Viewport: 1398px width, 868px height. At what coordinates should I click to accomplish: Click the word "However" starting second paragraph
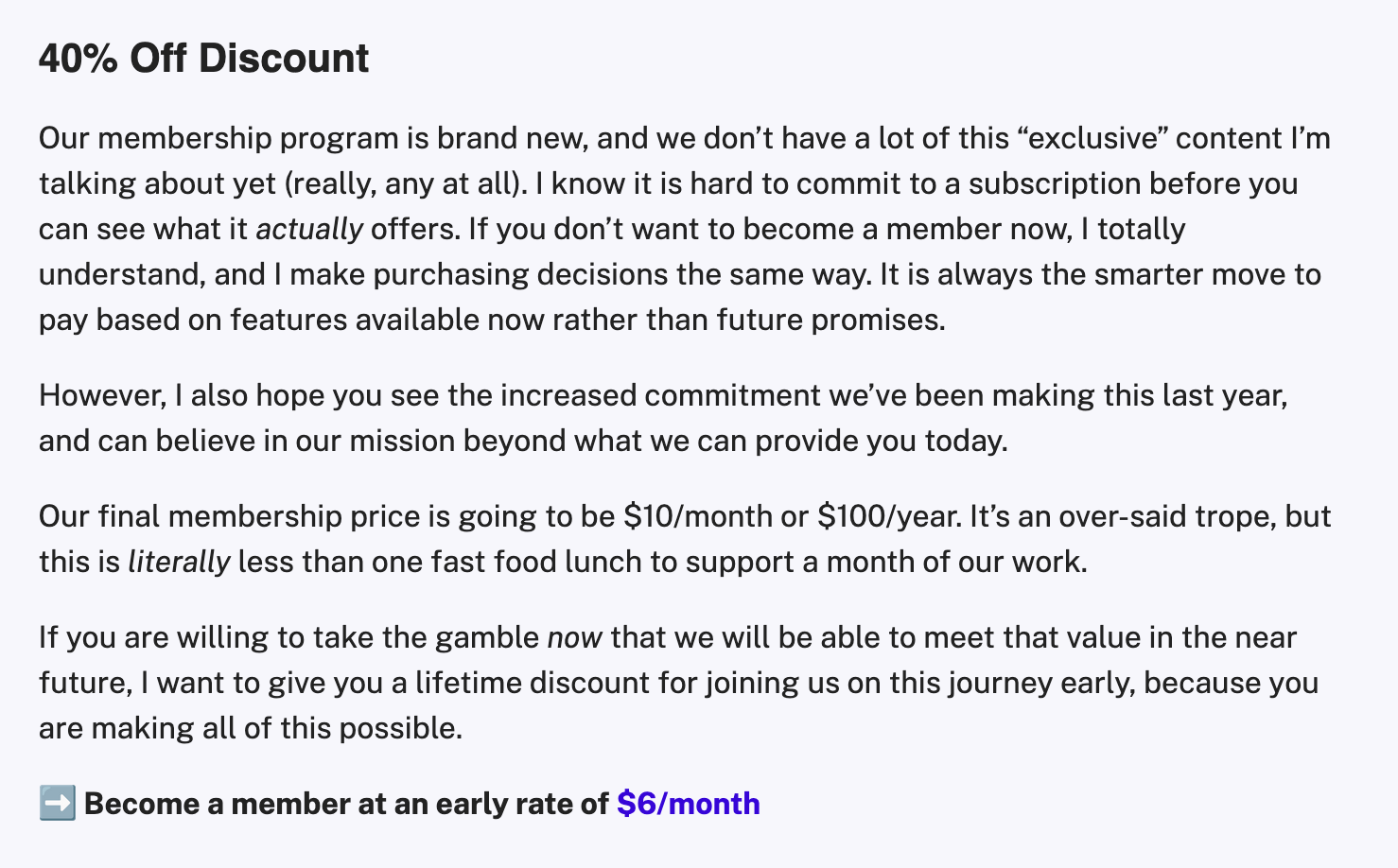tap(102, 395)
